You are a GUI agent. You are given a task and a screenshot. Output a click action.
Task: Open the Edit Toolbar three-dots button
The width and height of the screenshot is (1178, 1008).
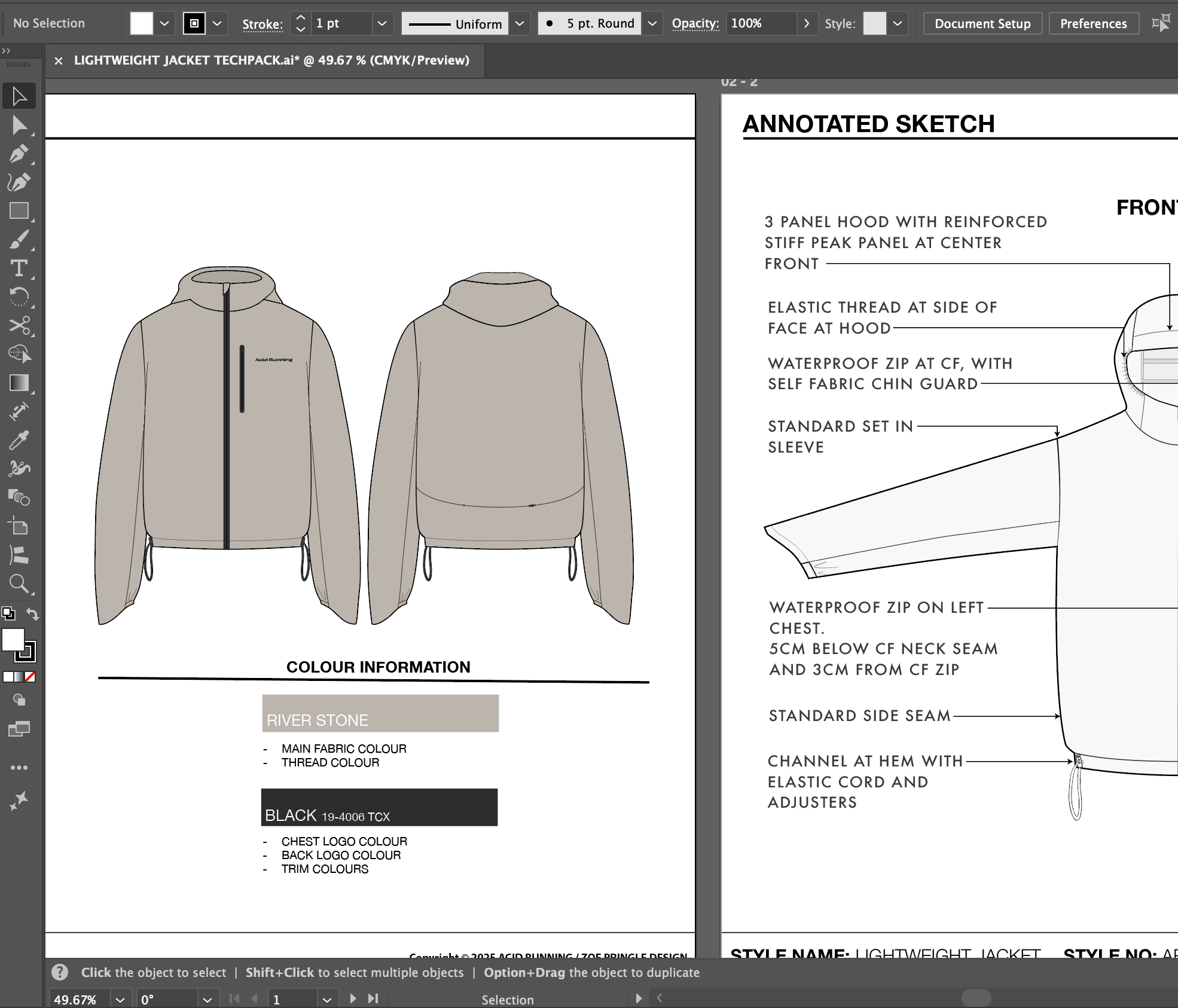(x=19, y=767)
